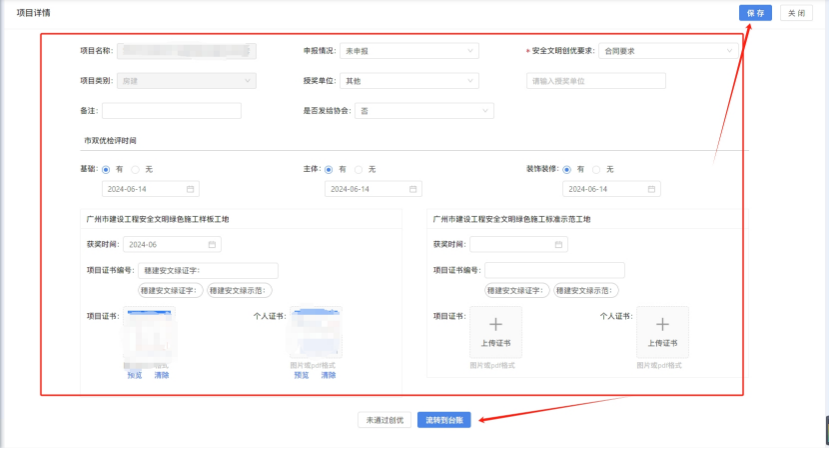
Task: Click plus icon to upload 个人证书
Action: [662, 324]
